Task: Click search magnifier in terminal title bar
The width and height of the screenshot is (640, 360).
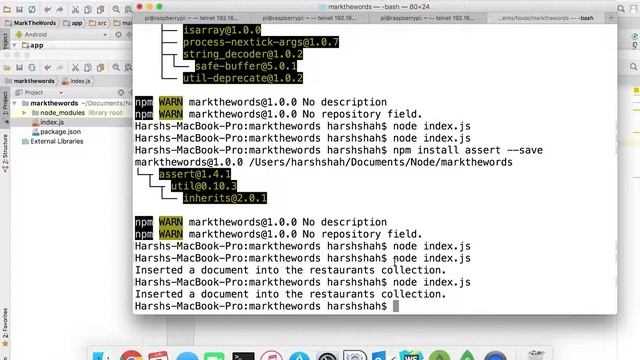Action: click(621, 8)
